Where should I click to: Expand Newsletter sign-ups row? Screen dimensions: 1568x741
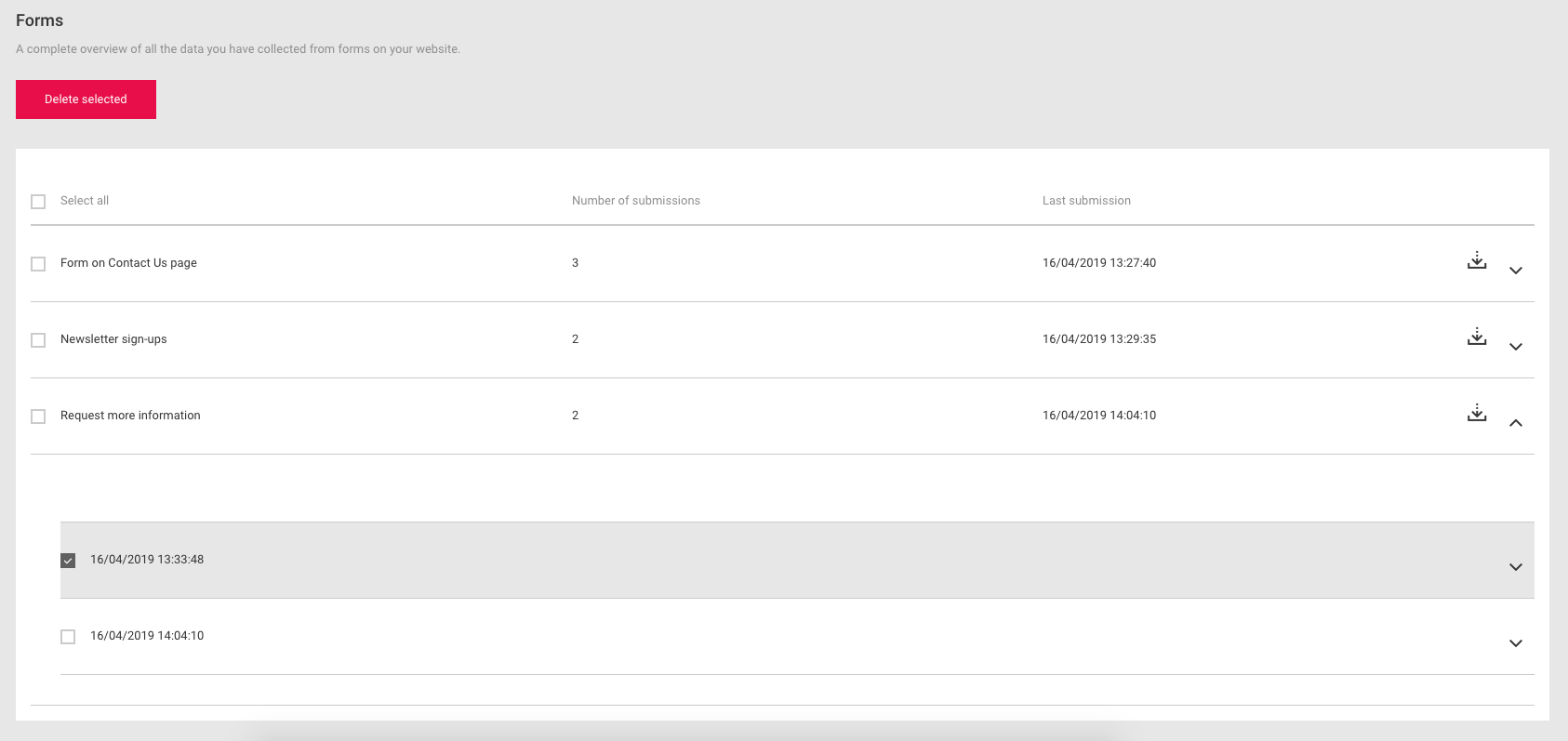1515,347
